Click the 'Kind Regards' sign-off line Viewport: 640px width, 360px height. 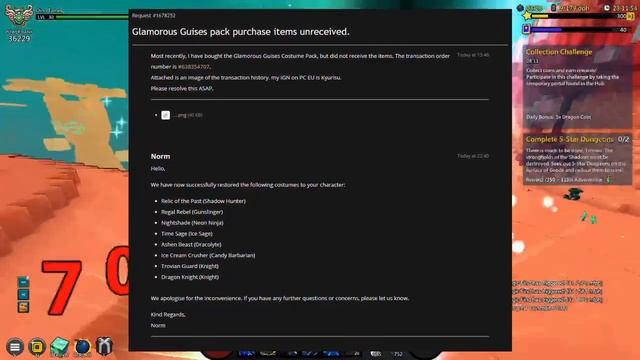click(168, 314)
